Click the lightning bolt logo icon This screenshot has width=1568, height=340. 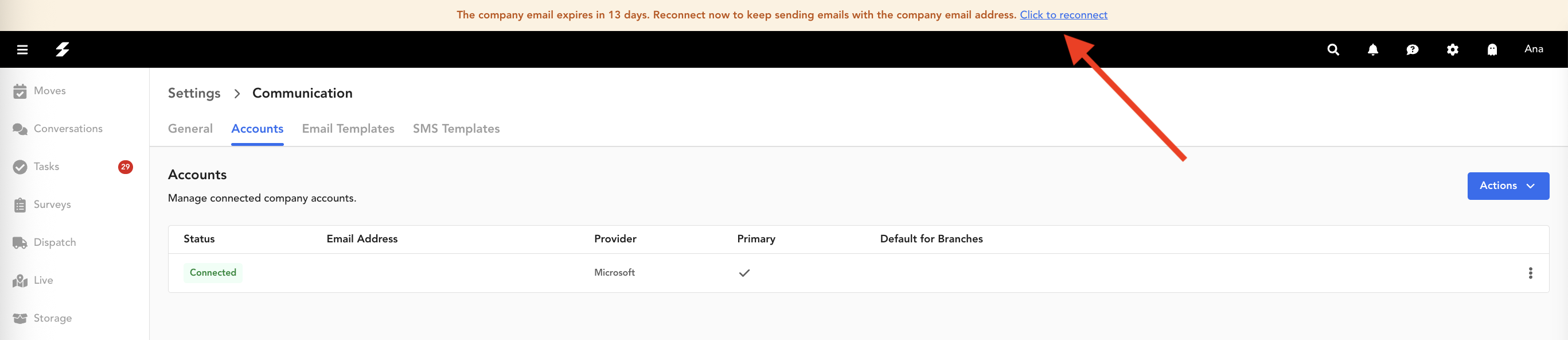pos(62,49)
